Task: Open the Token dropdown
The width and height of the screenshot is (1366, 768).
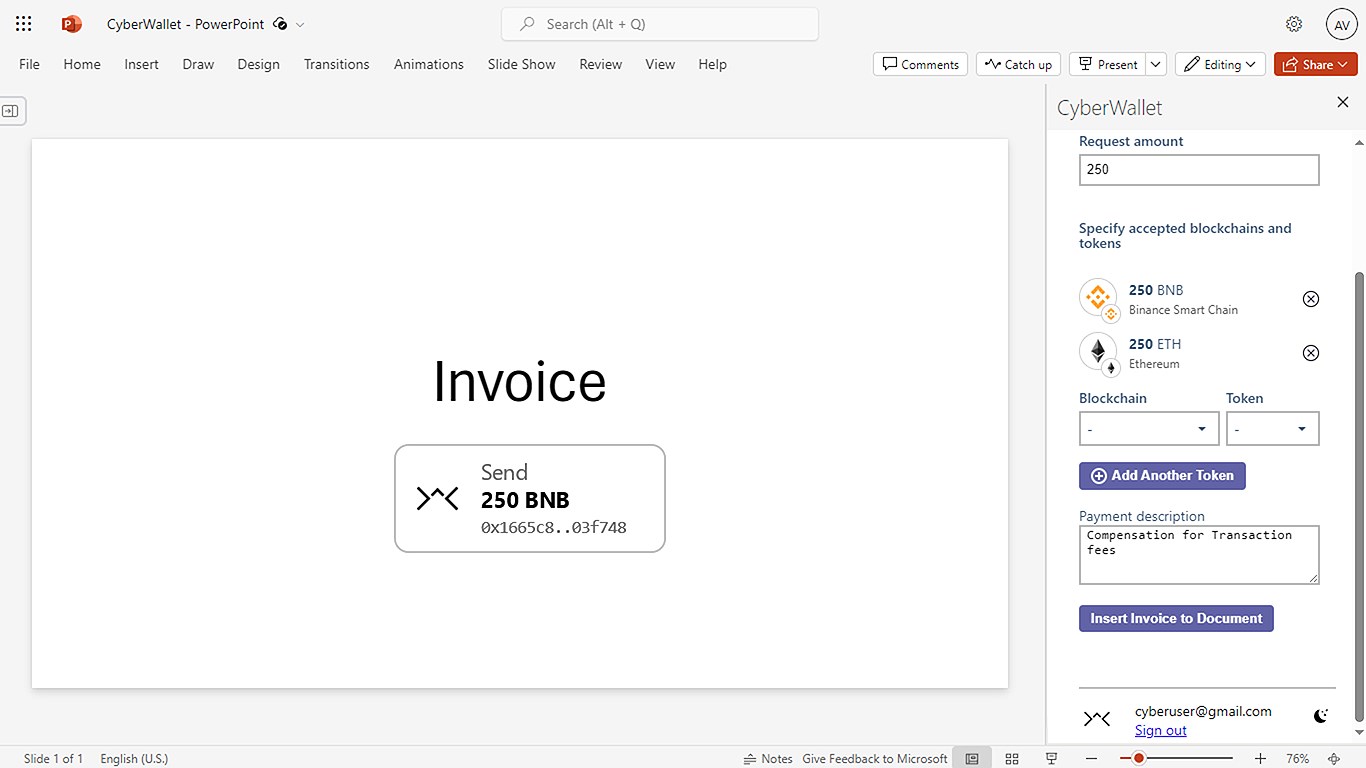Action: tap(1272, 429)
